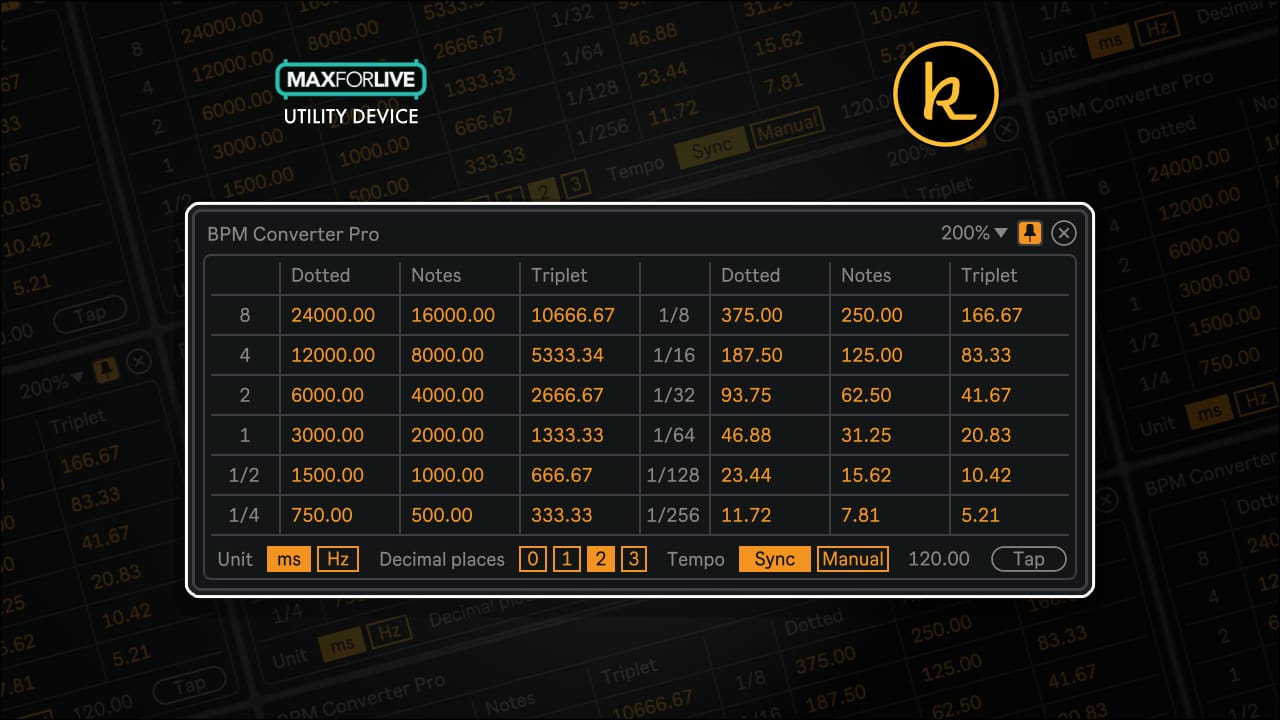Select dotted value 1500.00
The width and height of the screenshot is (1280, 720).
(327, 475)
